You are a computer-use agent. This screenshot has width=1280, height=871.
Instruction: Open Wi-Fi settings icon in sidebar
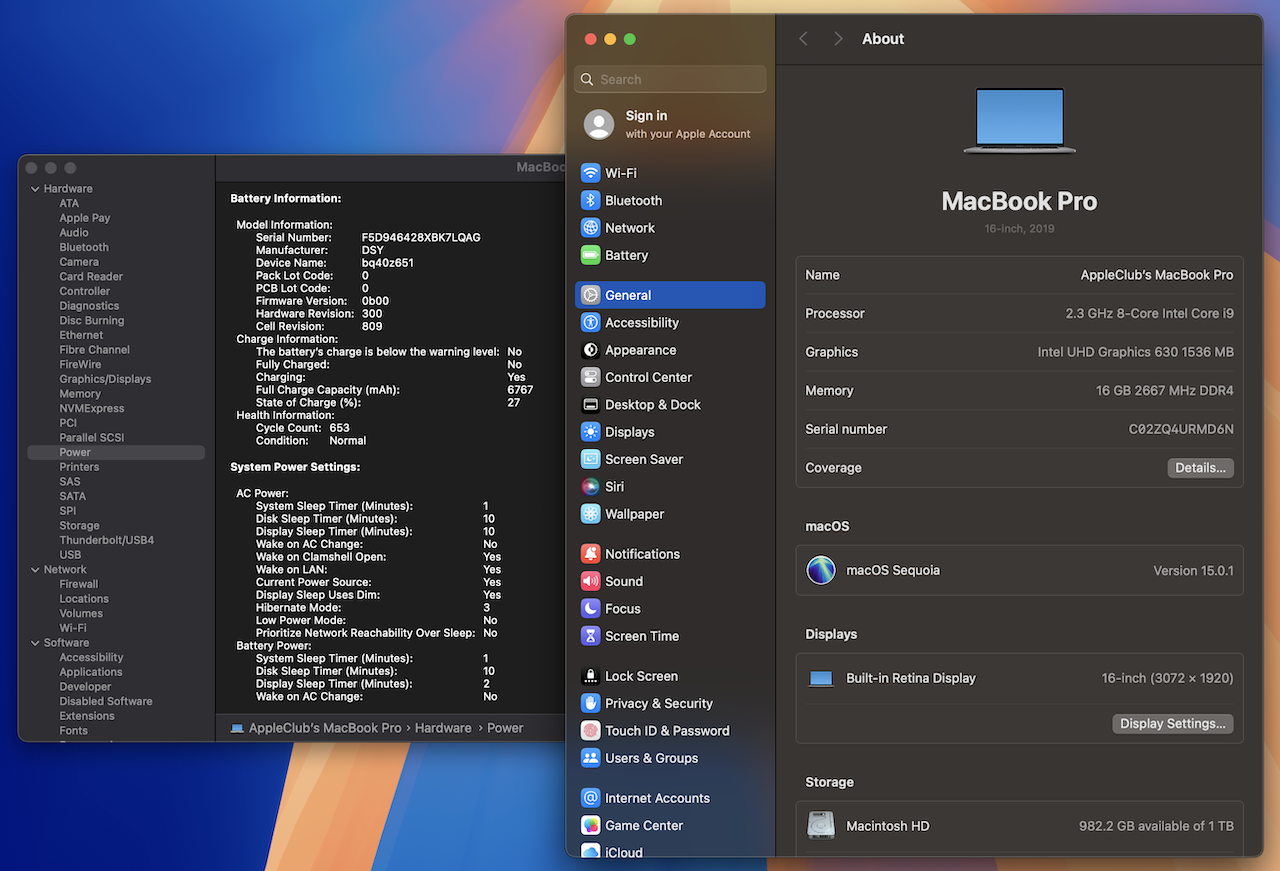pyautogui.click(x=590, y=173)
